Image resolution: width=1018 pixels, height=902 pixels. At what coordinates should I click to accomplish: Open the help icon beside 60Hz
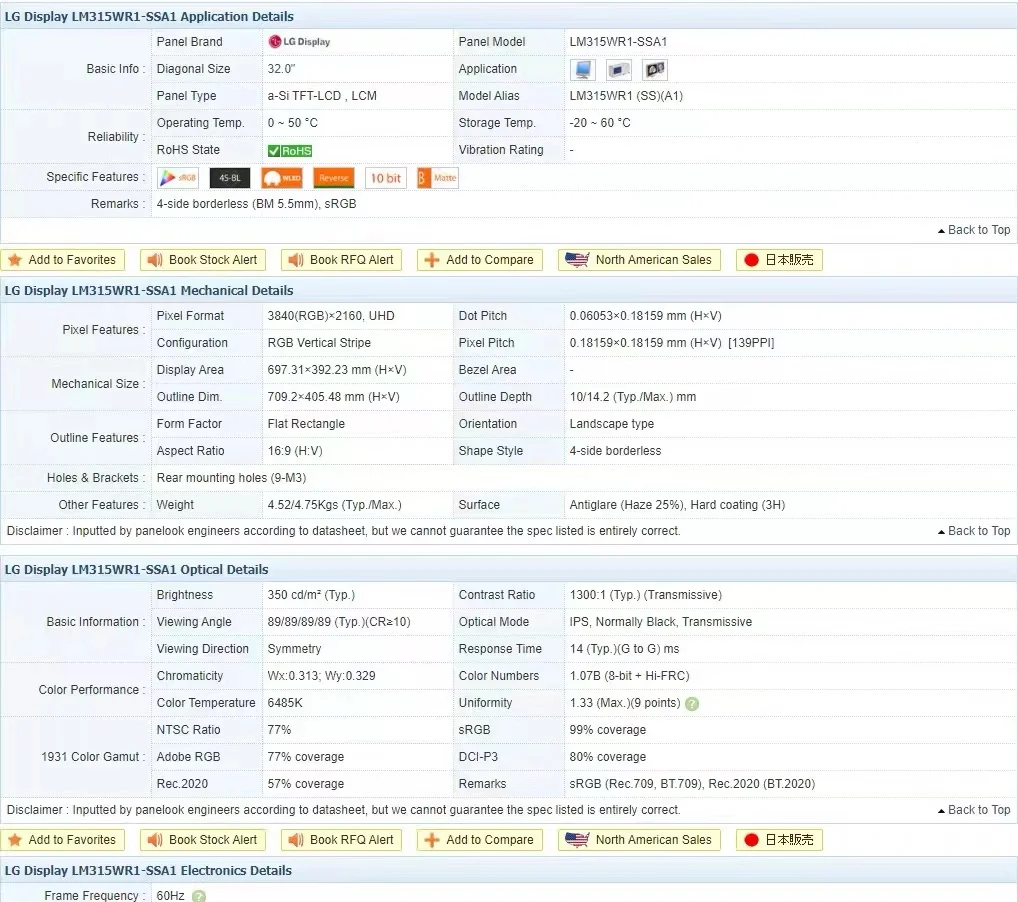[x=199, y=896]
